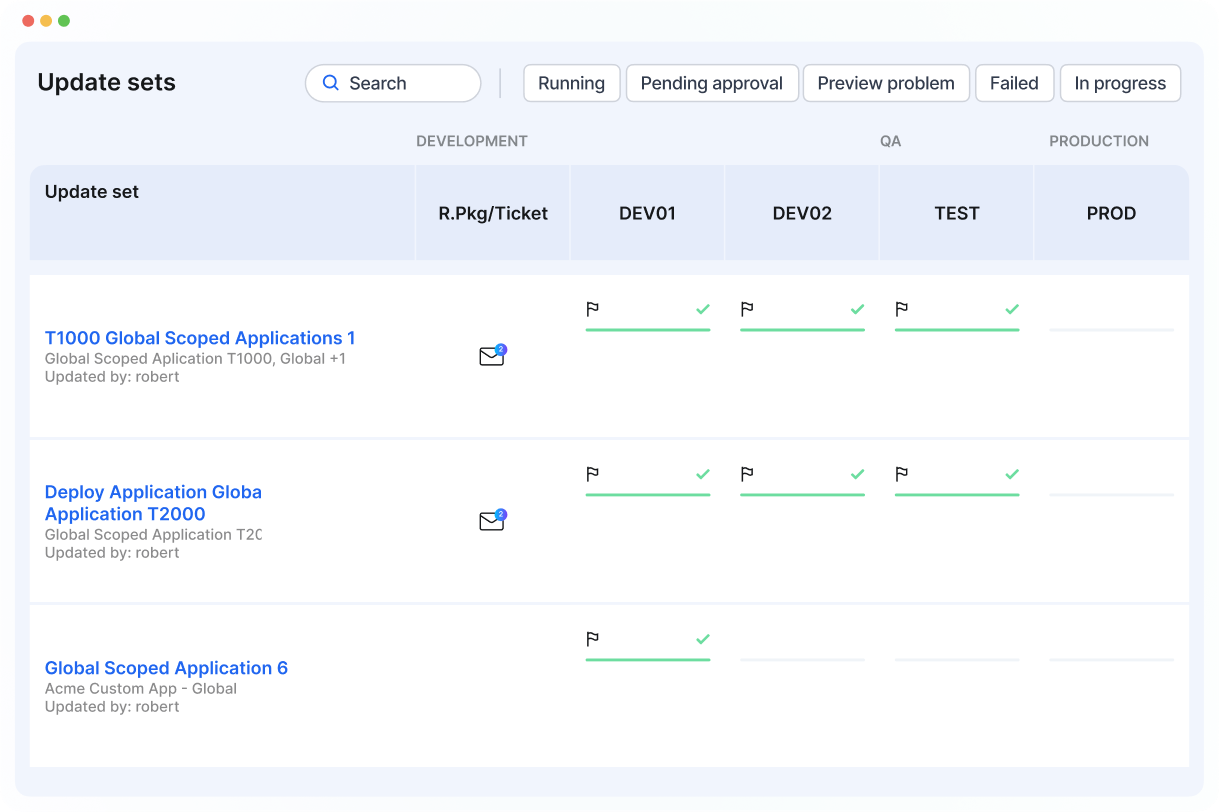Open T1000 Global Scoped Applications 1 link
Image resolution: width=1219 pixels, height=812 pixels.
click(x=200, y=338)
